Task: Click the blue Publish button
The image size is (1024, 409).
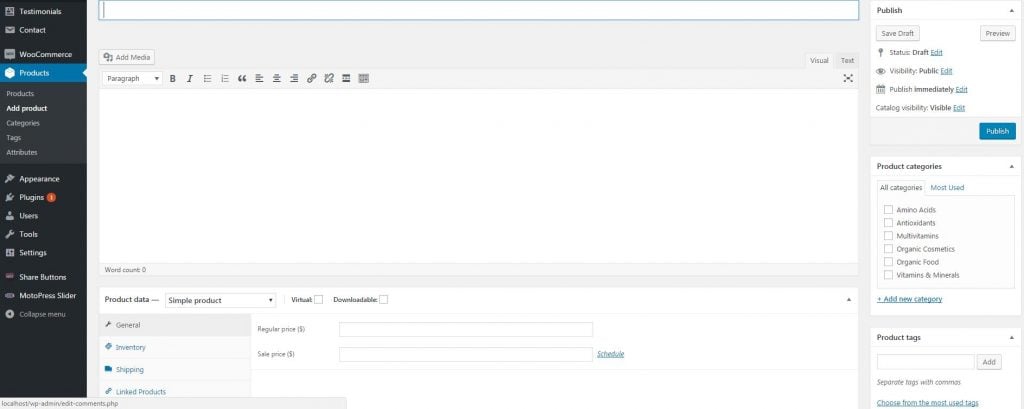Action: point(997,131)
